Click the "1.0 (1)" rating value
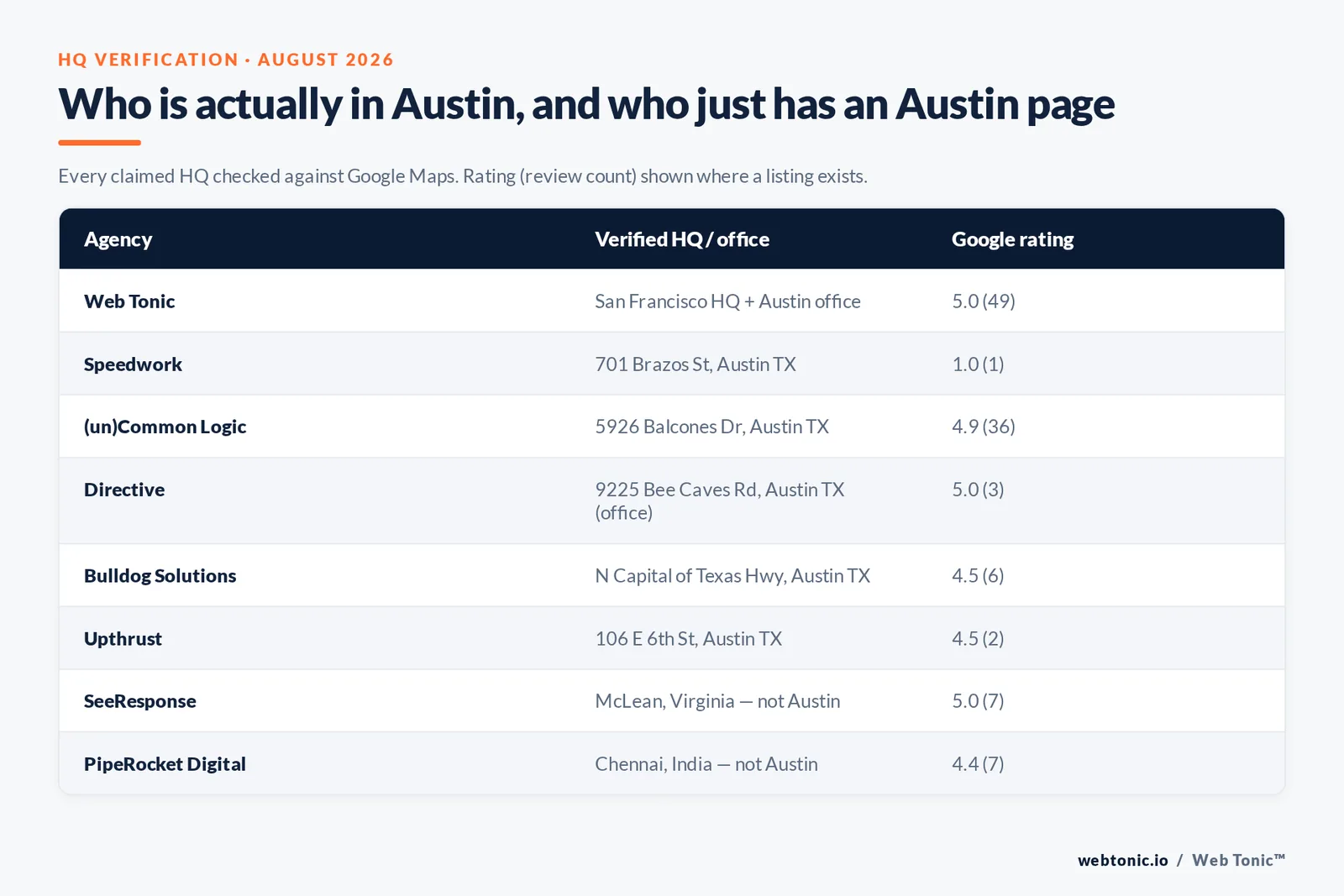Screen dimensions: 1344x896 pos(978,364)
